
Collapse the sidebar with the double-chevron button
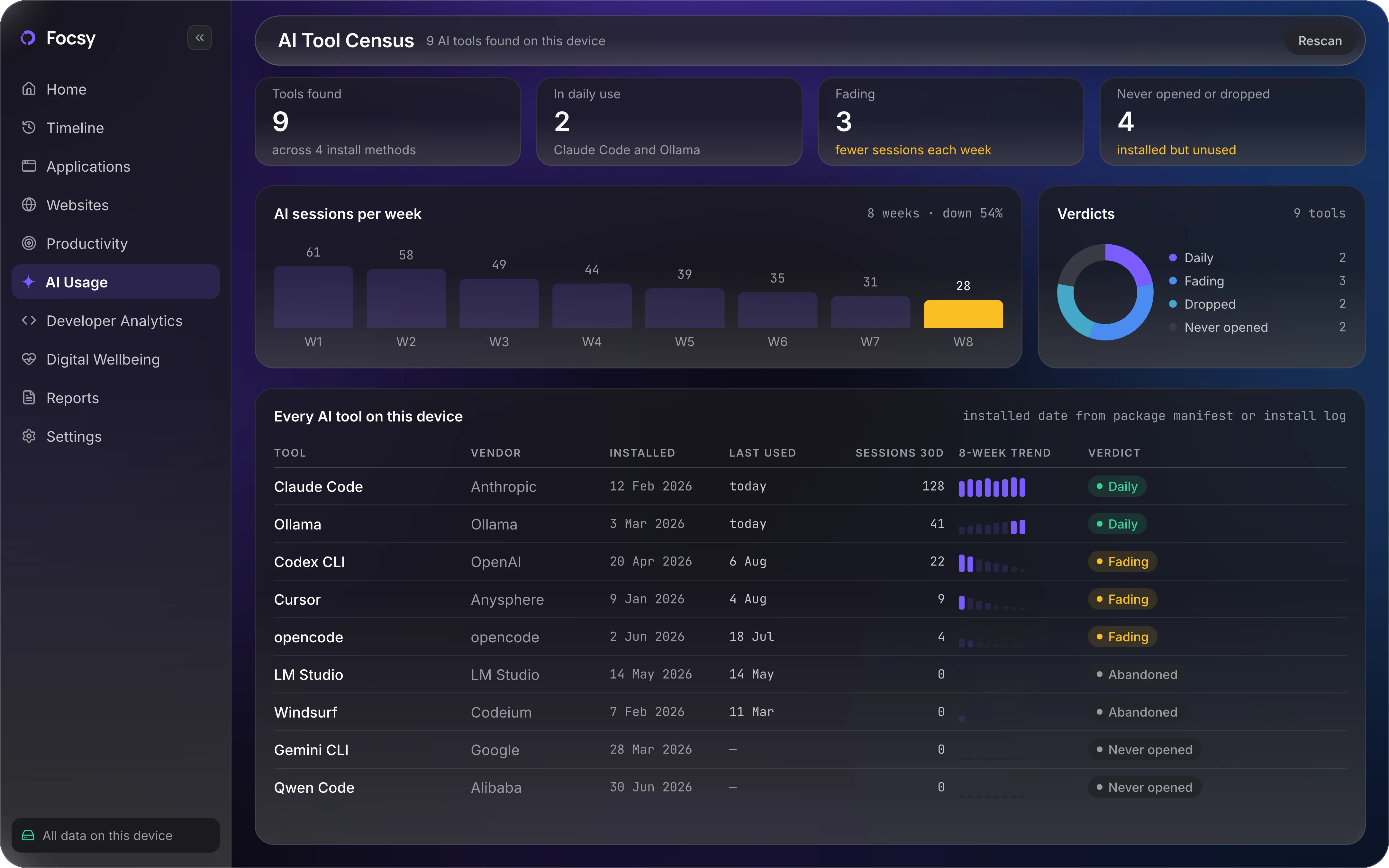click(200, 38)
